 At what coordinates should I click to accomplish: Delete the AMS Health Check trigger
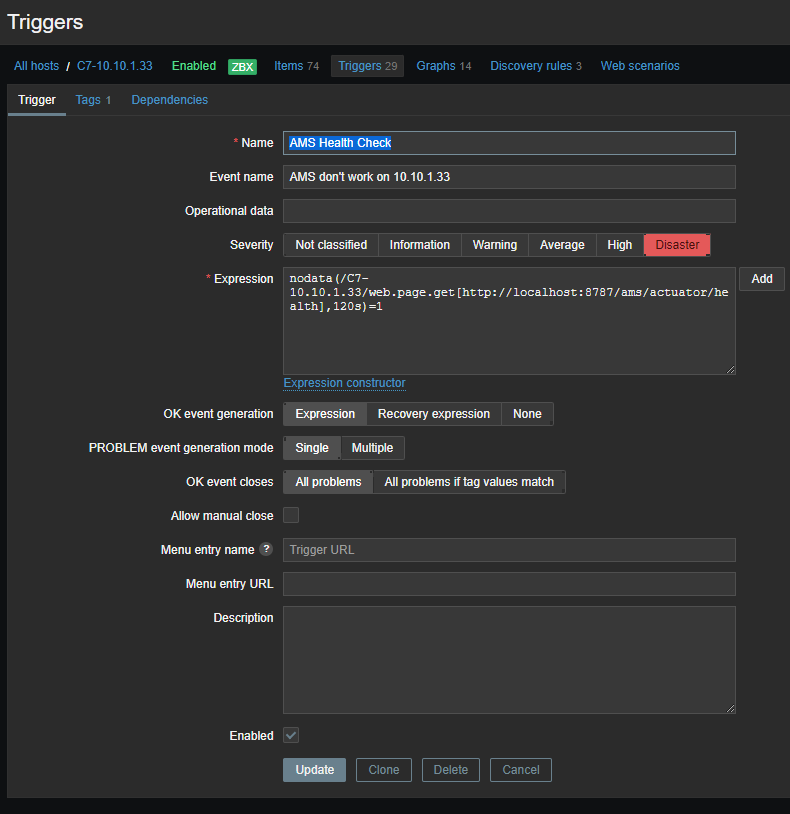450,770
